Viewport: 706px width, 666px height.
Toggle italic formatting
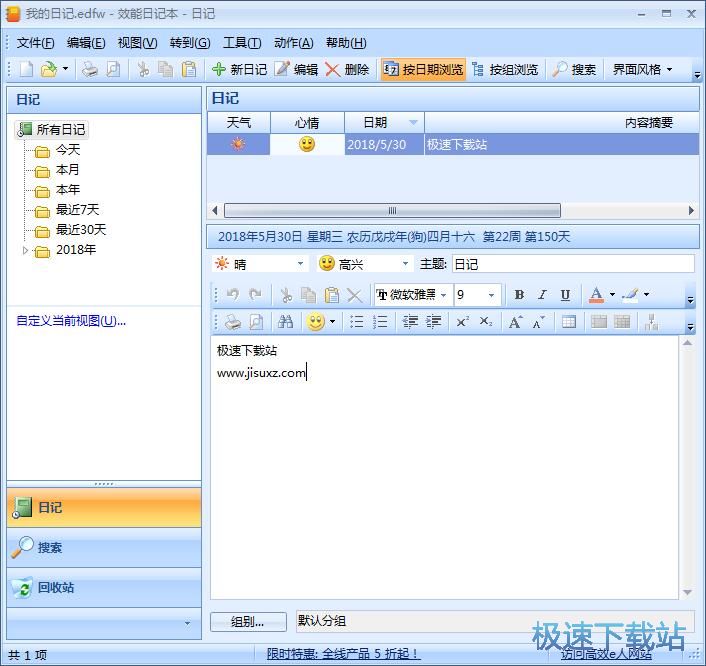[542, 295]
